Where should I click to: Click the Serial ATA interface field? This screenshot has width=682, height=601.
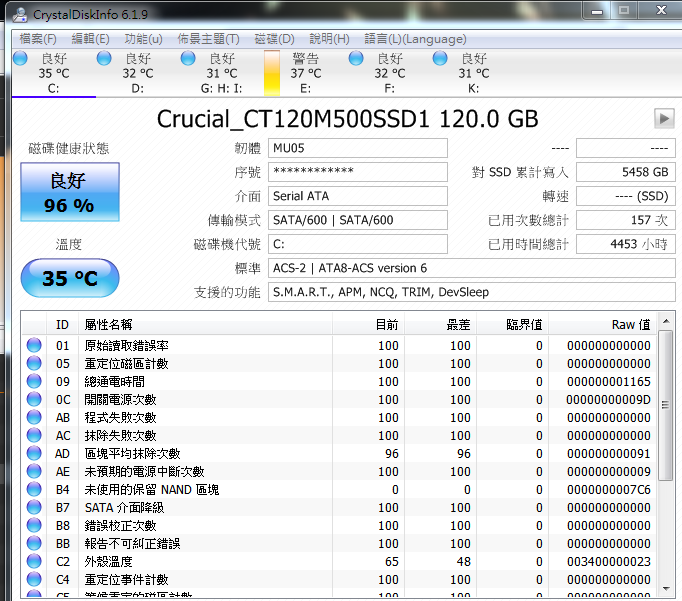pos(358,196)
